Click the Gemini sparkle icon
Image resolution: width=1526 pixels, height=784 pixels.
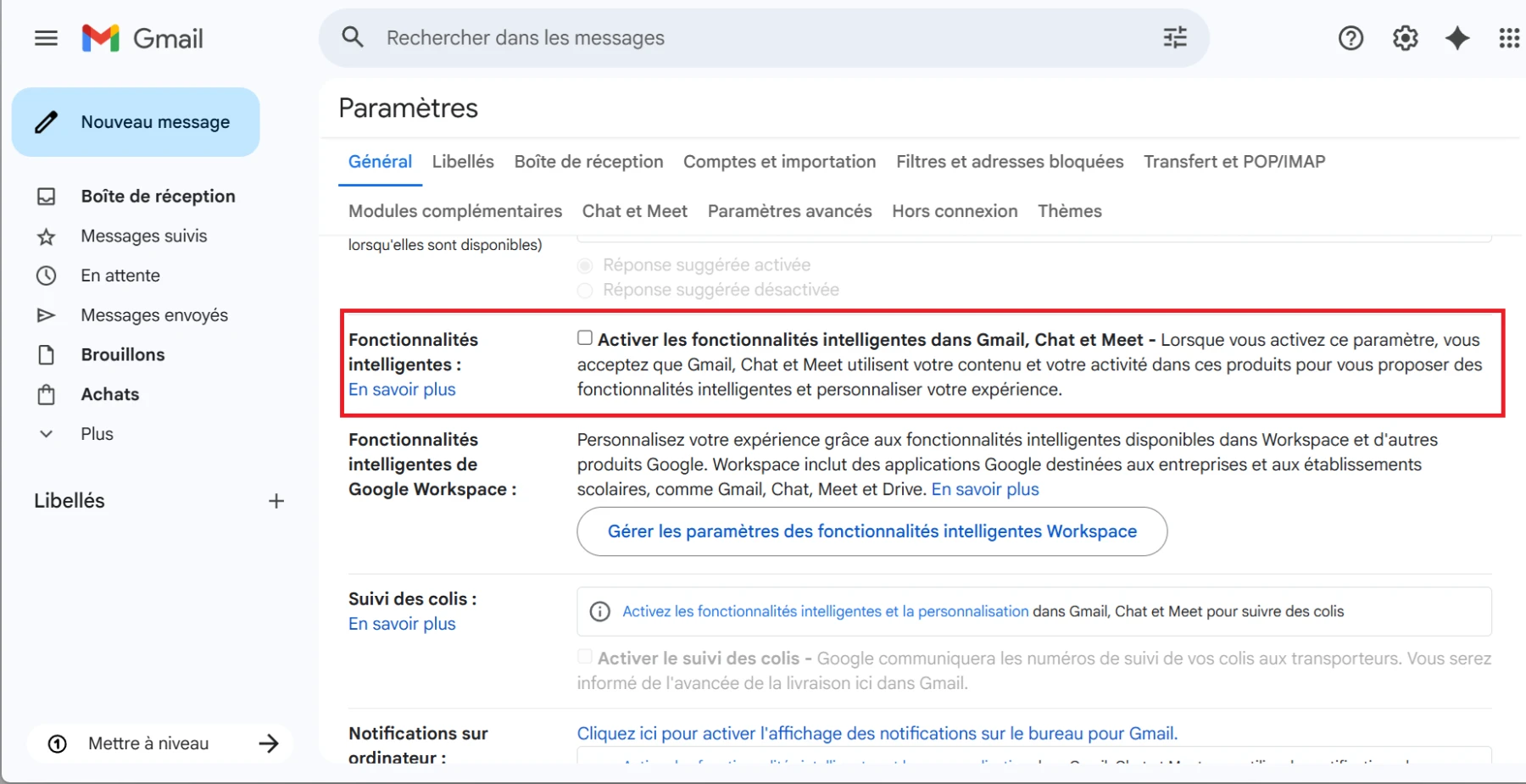click(x=1457, y=37)
